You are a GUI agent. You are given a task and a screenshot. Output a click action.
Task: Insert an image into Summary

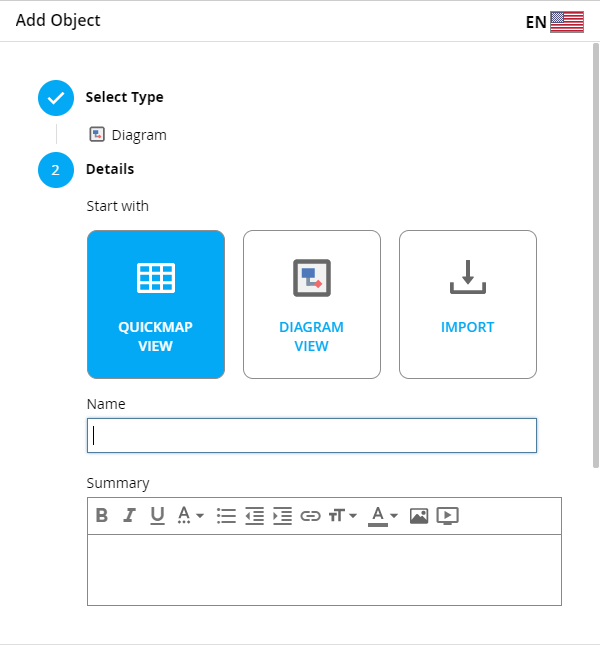[419, 516]
